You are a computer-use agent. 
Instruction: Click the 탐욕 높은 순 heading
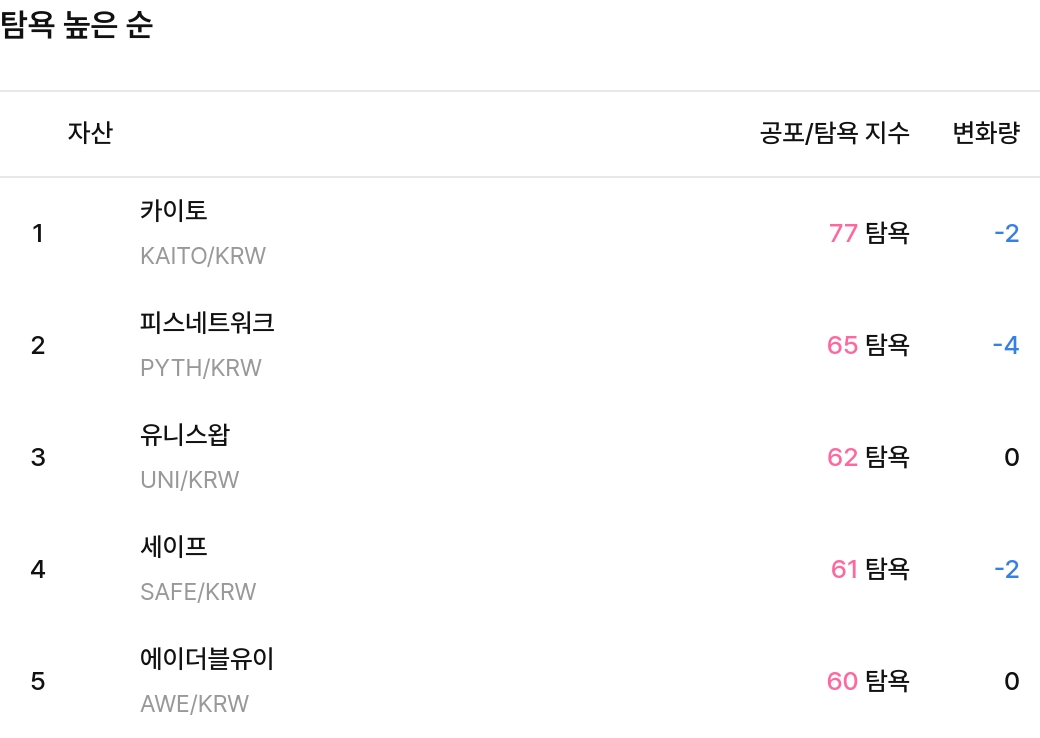[x=77, y=25]
